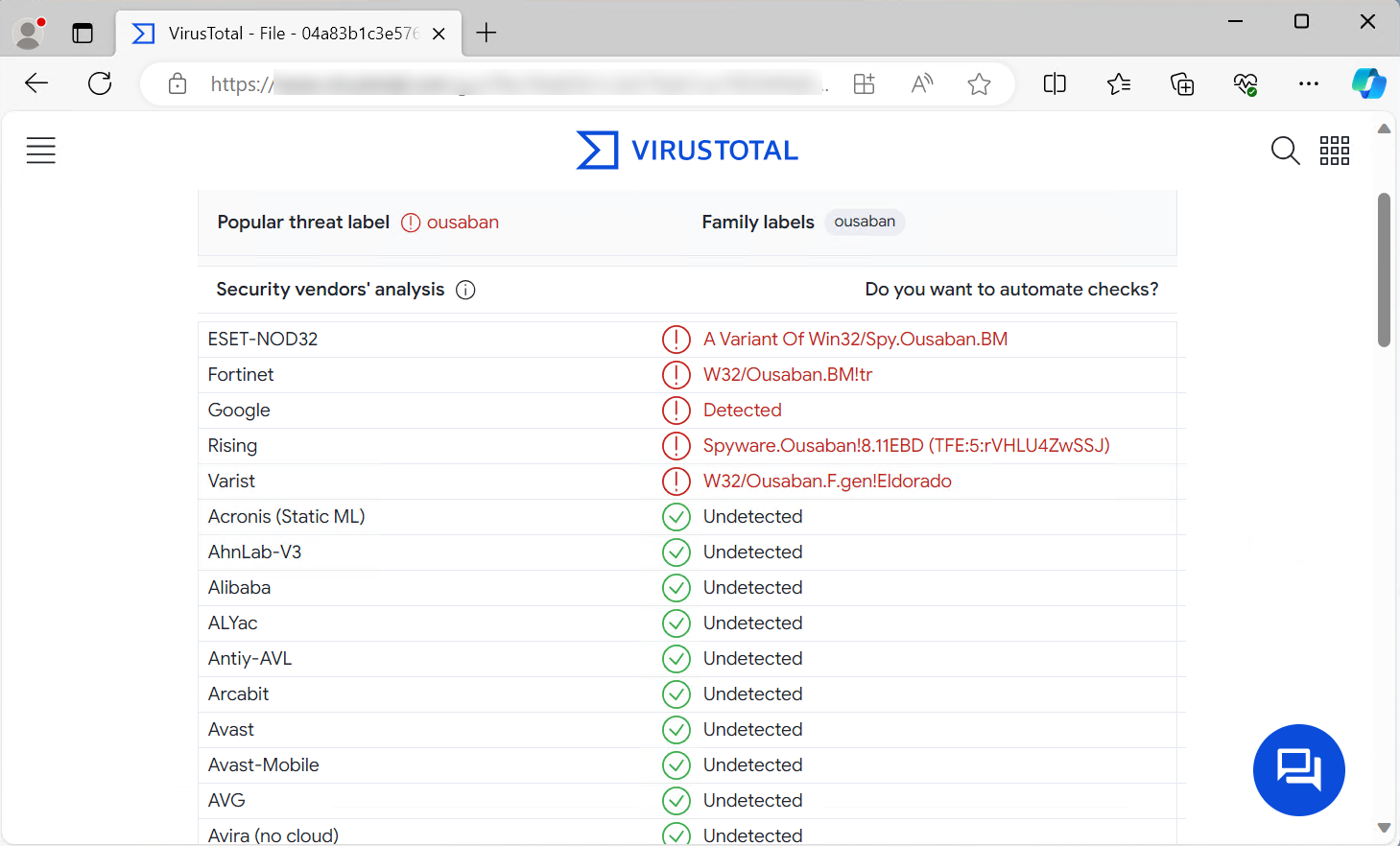The image size is (1400, 846).
Task: Click the VirusTotal search magnifier icon
Action: point(1285,151)
